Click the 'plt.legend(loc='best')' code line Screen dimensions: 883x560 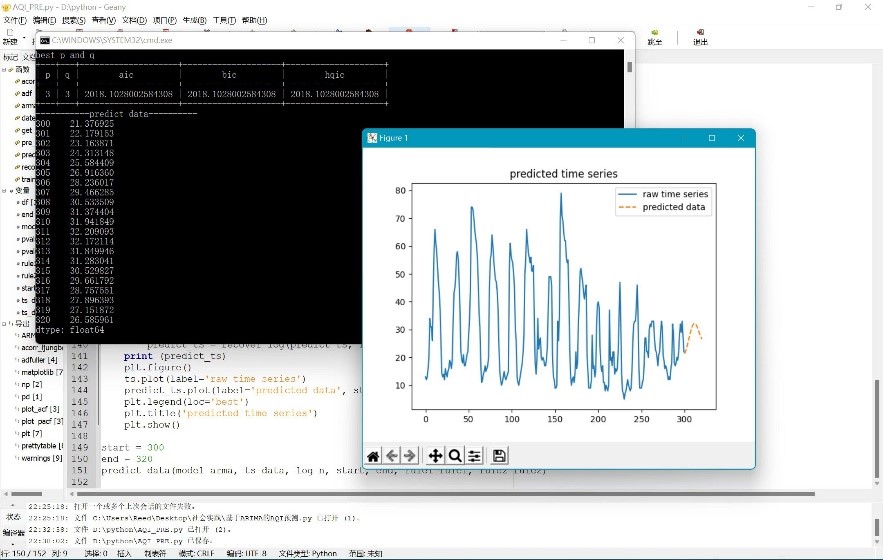tap(186, 402)
